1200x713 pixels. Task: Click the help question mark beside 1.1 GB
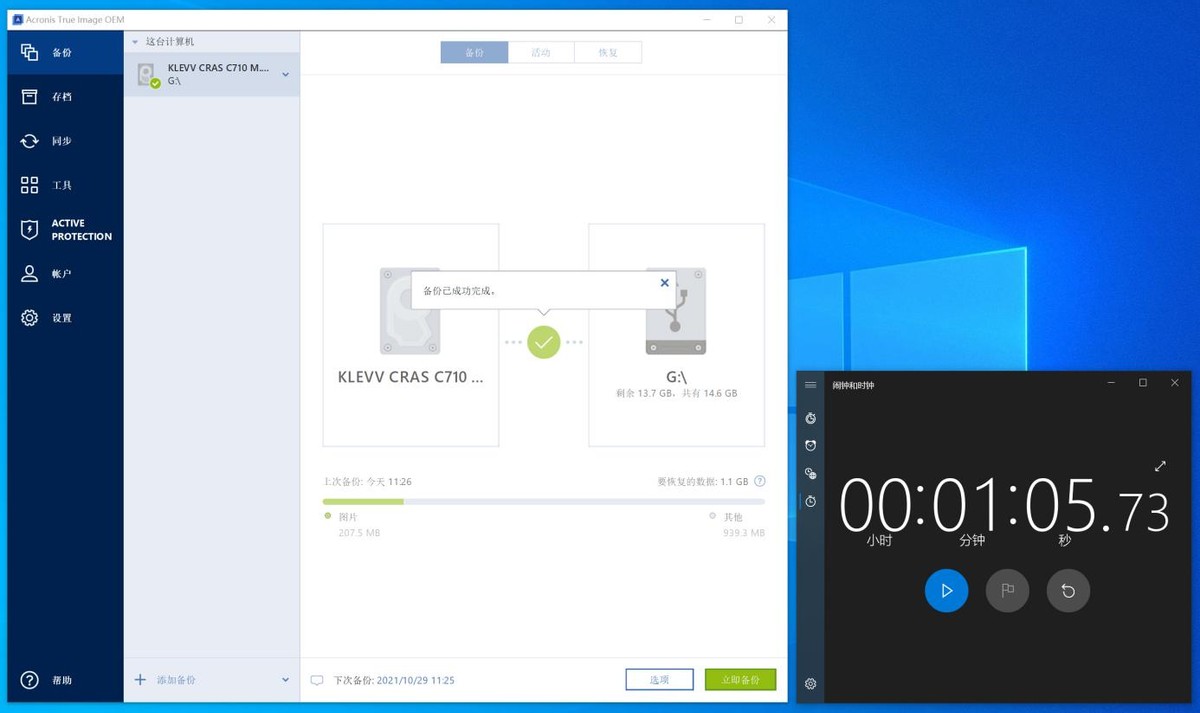click(x=760, y=481)
